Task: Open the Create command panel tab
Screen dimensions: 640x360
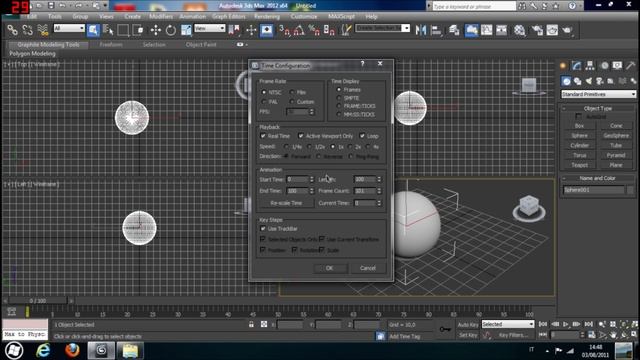Action: tap(563, 65)
